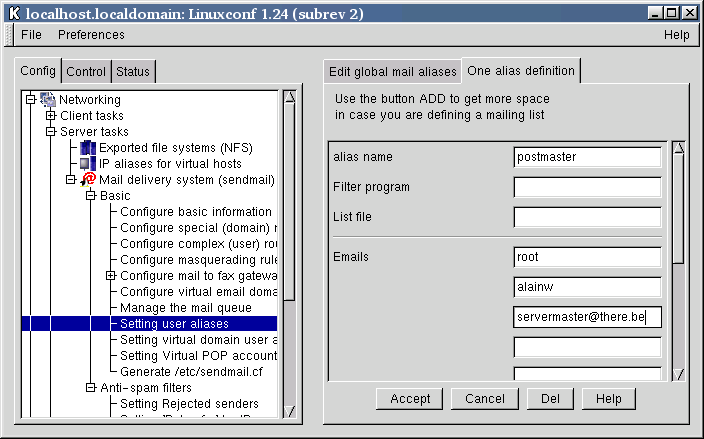Click the sendmail @ icon
Image resolution: width=704 pixels, height=439 pixels.
(88, 179)
